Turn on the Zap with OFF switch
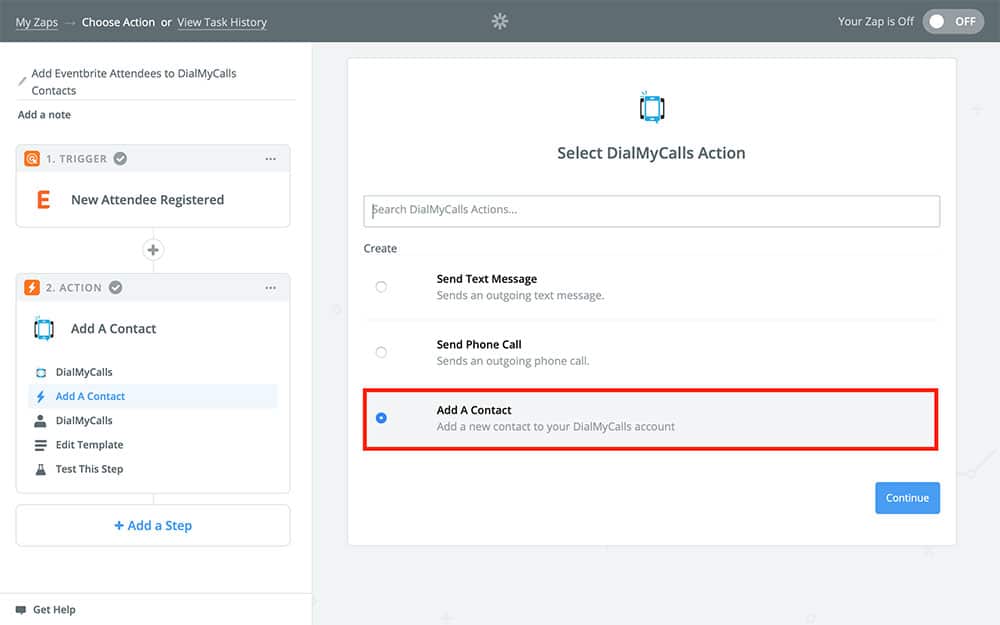The image size is (1000, 625). [953, 21]
